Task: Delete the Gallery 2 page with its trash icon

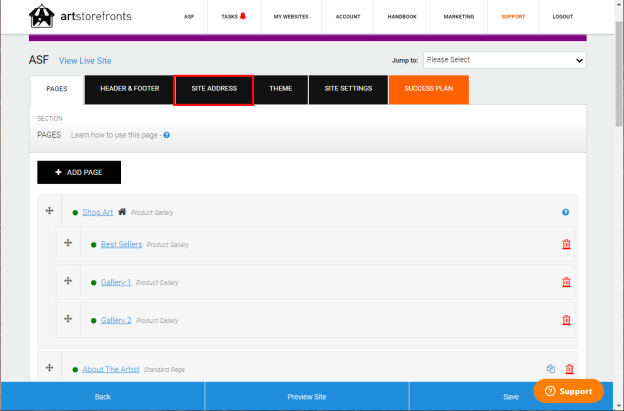Action: pos(566,320)
